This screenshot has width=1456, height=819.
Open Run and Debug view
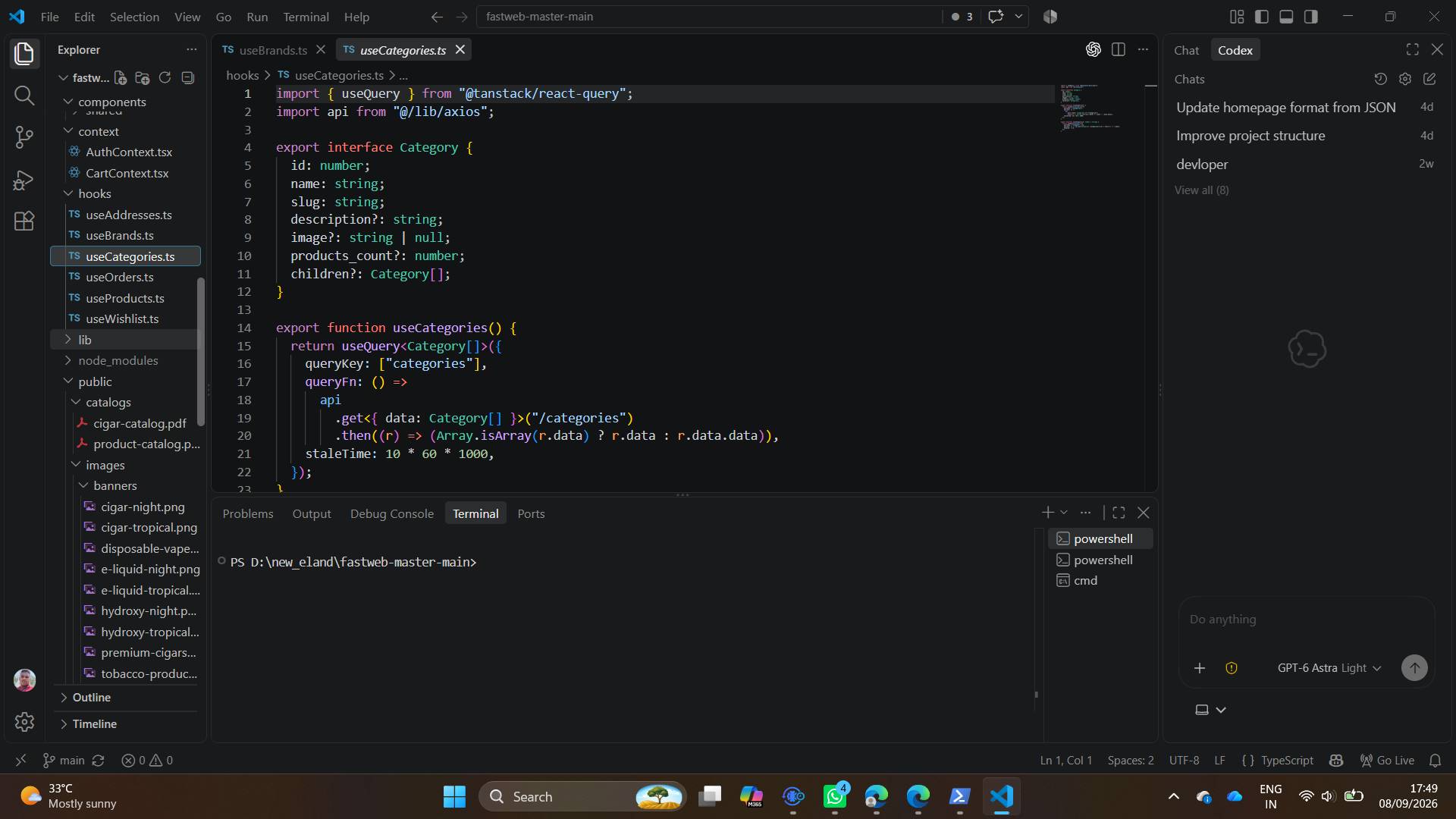[24, 180]
